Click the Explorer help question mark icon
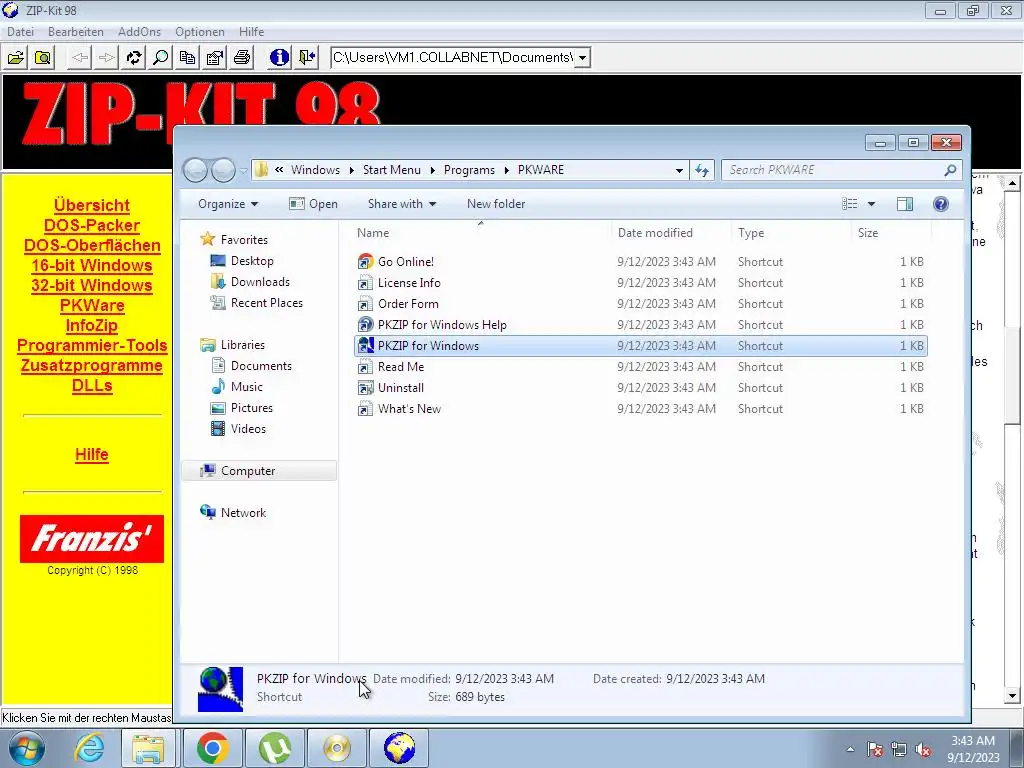 941,204
